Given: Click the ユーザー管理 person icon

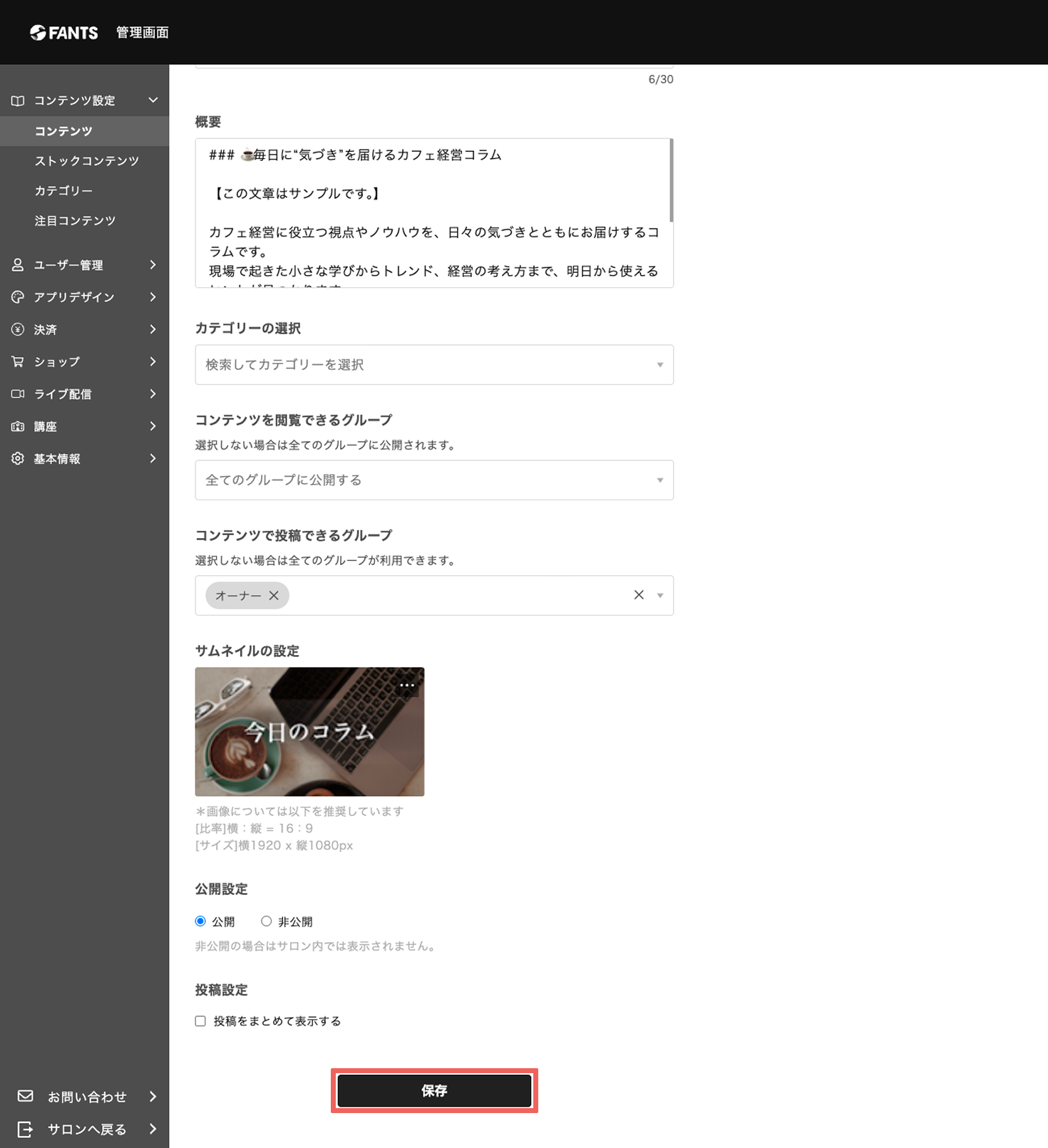Looking at the screenshot, I should [x=18, y=265].
